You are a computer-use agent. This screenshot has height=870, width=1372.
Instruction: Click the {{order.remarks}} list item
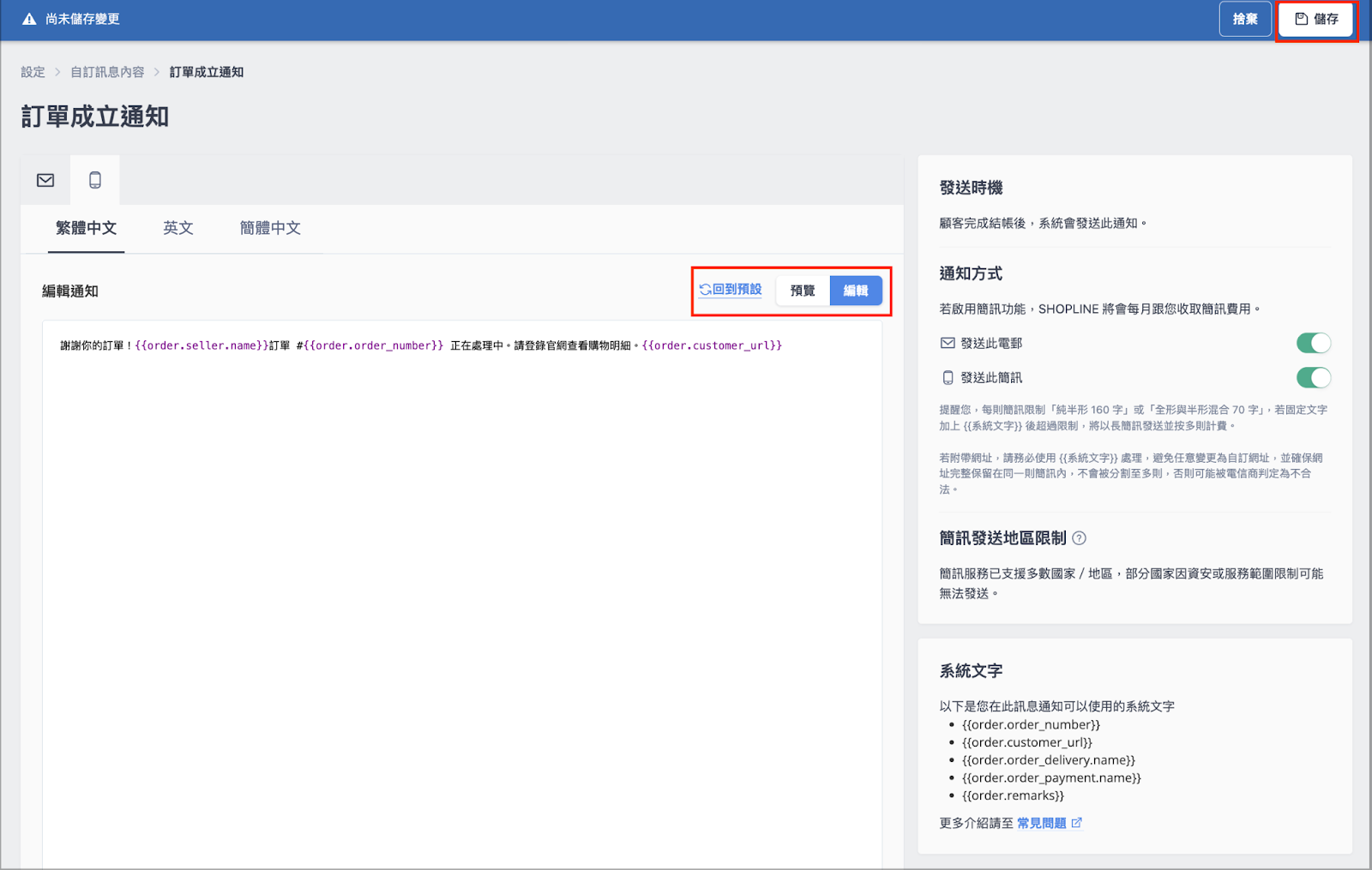(x=1013, y=795)
